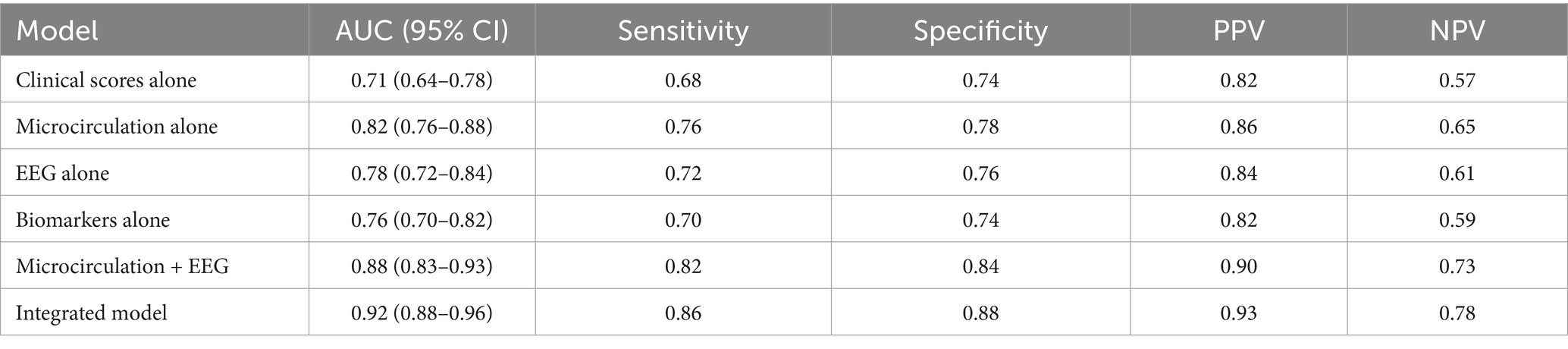Select the NPV value 0.57

(x=1457, y=80)
